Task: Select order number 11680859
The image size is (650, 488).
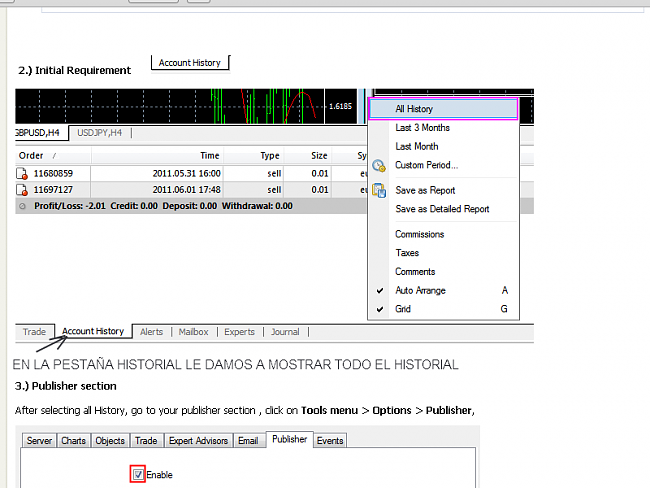Action: coord(53,173)
